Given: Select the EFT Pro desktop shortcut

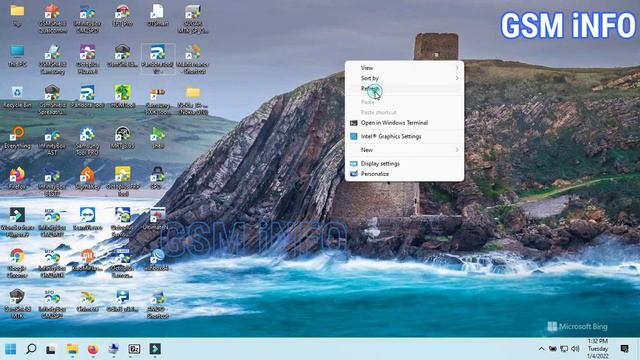Looking at the screenshot, I should 122,15.
